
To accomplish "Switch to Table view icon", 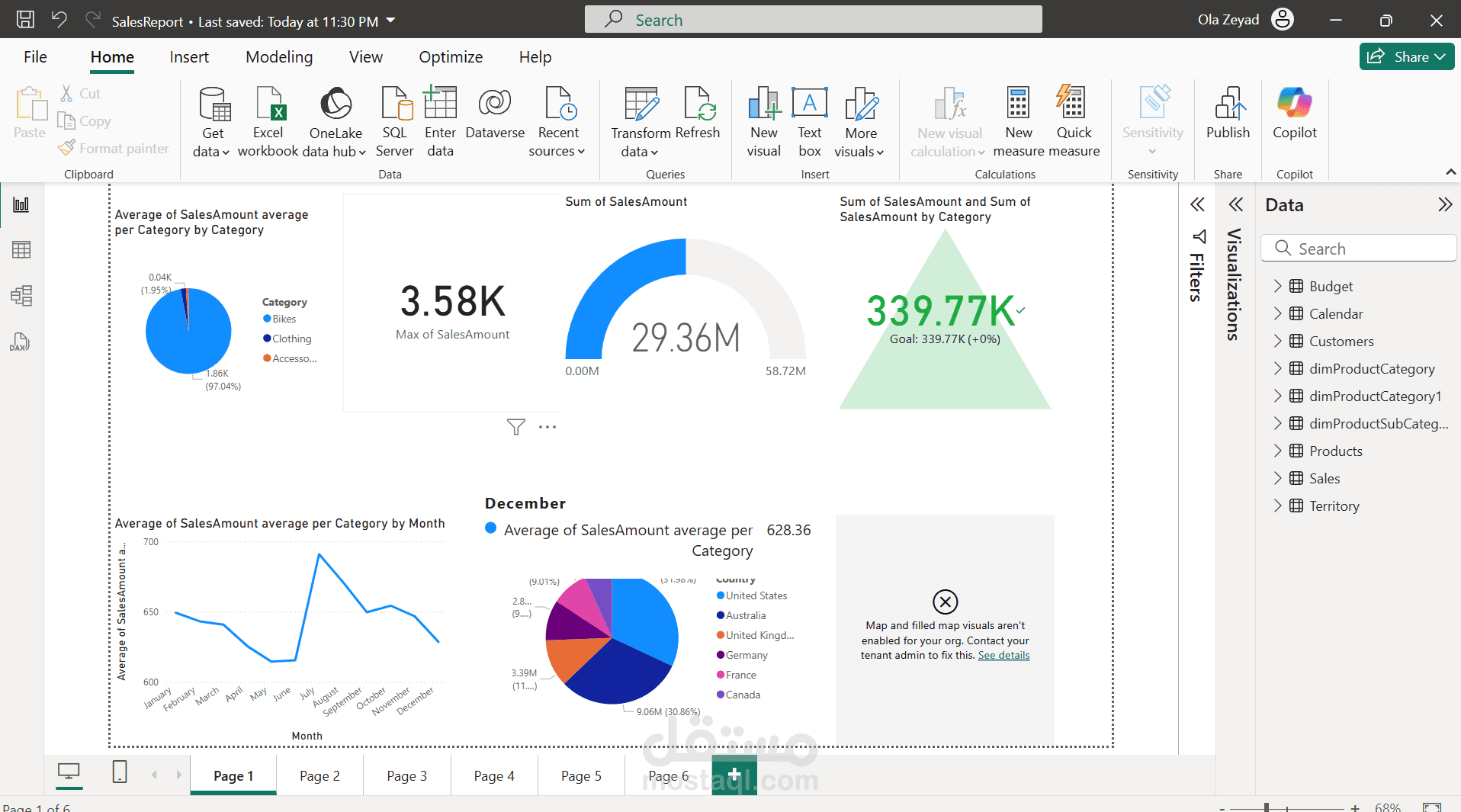I will tap(21, 250).
